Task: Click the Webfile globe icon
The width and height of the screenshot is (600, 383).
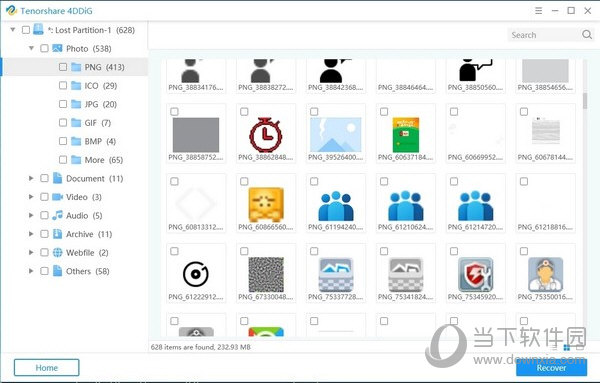Action: point(57,253)
